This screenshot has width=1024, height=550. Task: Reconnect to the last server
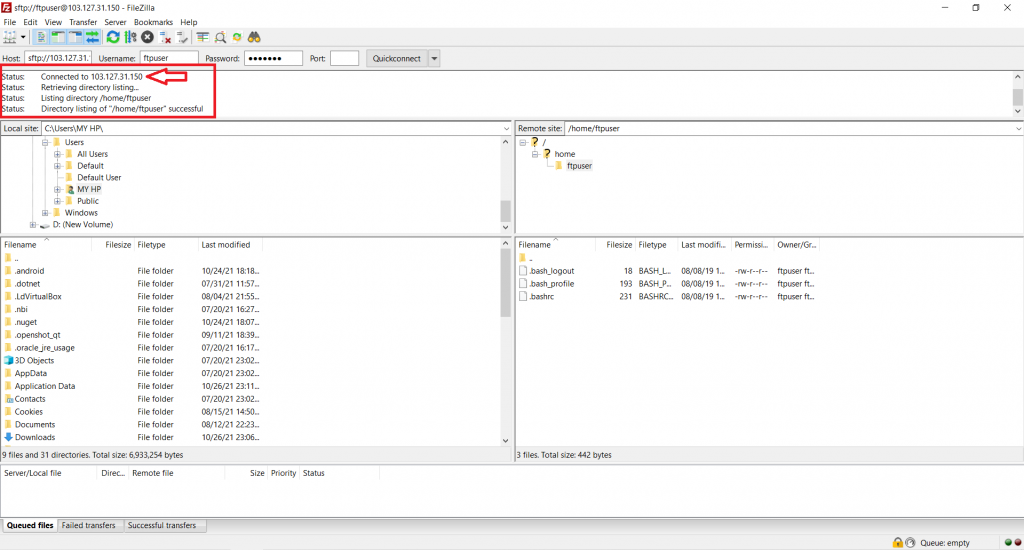[x=182, y=37]
